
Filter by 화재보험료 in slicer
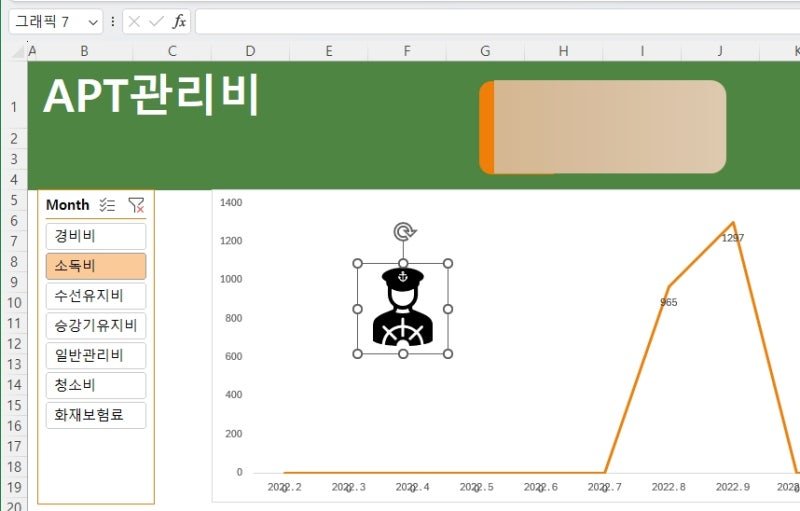click(96, 415)
